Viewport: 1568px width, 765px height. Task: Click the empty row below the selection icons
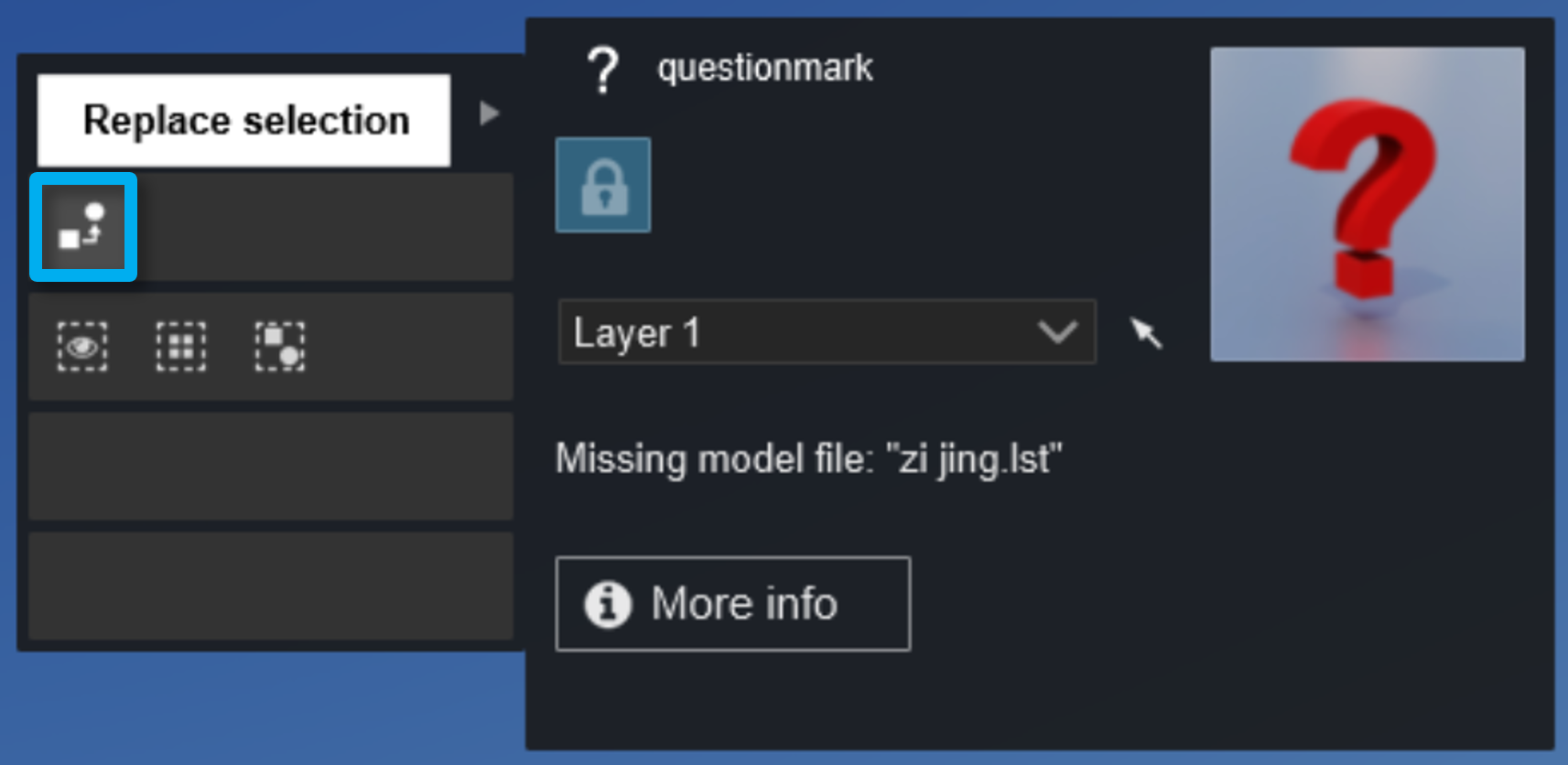(x=271, y=466)
